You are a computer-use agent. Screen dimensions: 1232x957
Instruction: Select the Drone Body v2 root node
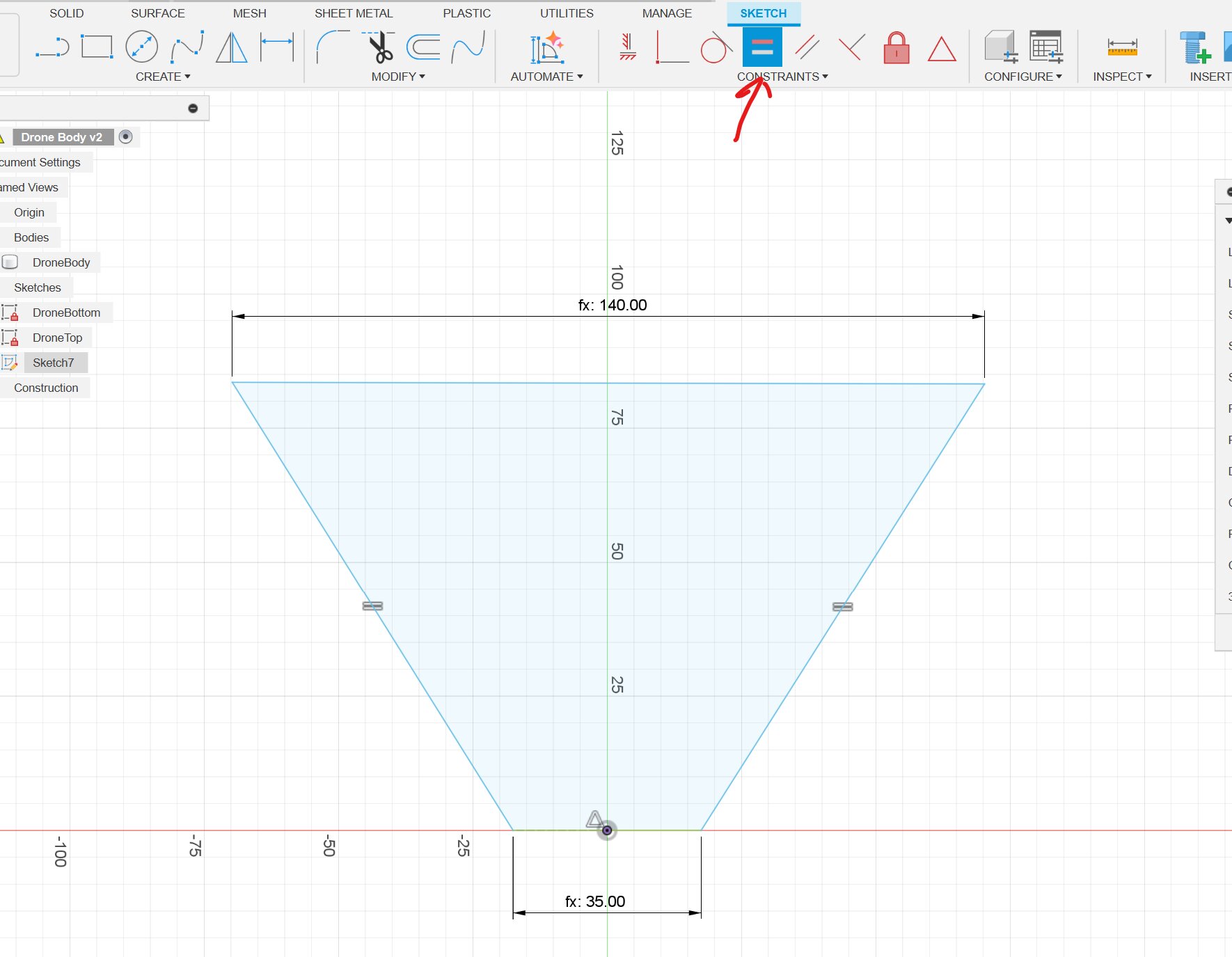tap(62, 137)
